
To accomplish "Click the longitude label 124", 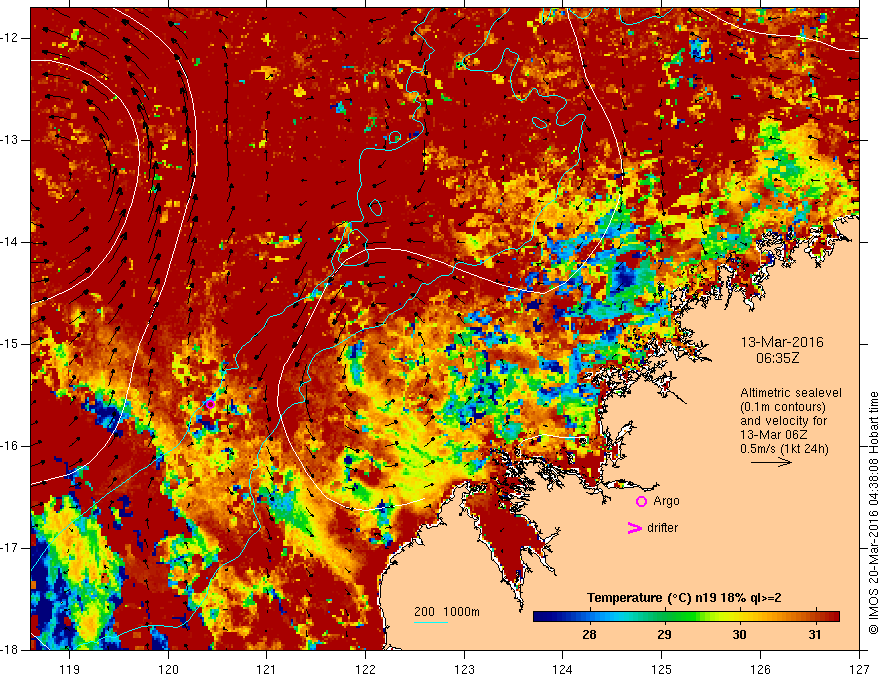I will (x=563, y=669).
